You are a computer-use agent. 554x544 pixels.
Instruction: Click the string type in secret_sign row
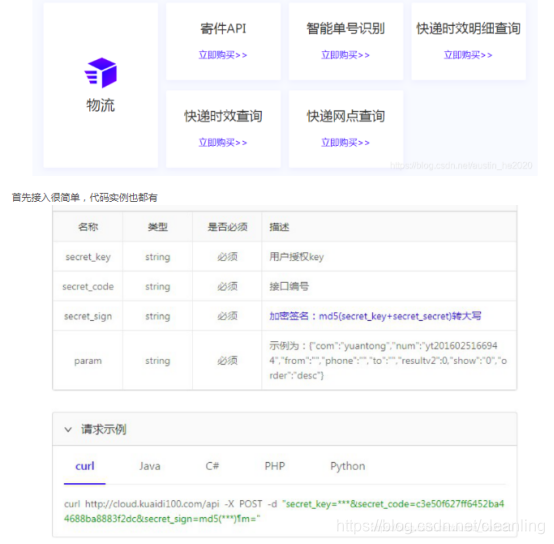tap(158, 316)
